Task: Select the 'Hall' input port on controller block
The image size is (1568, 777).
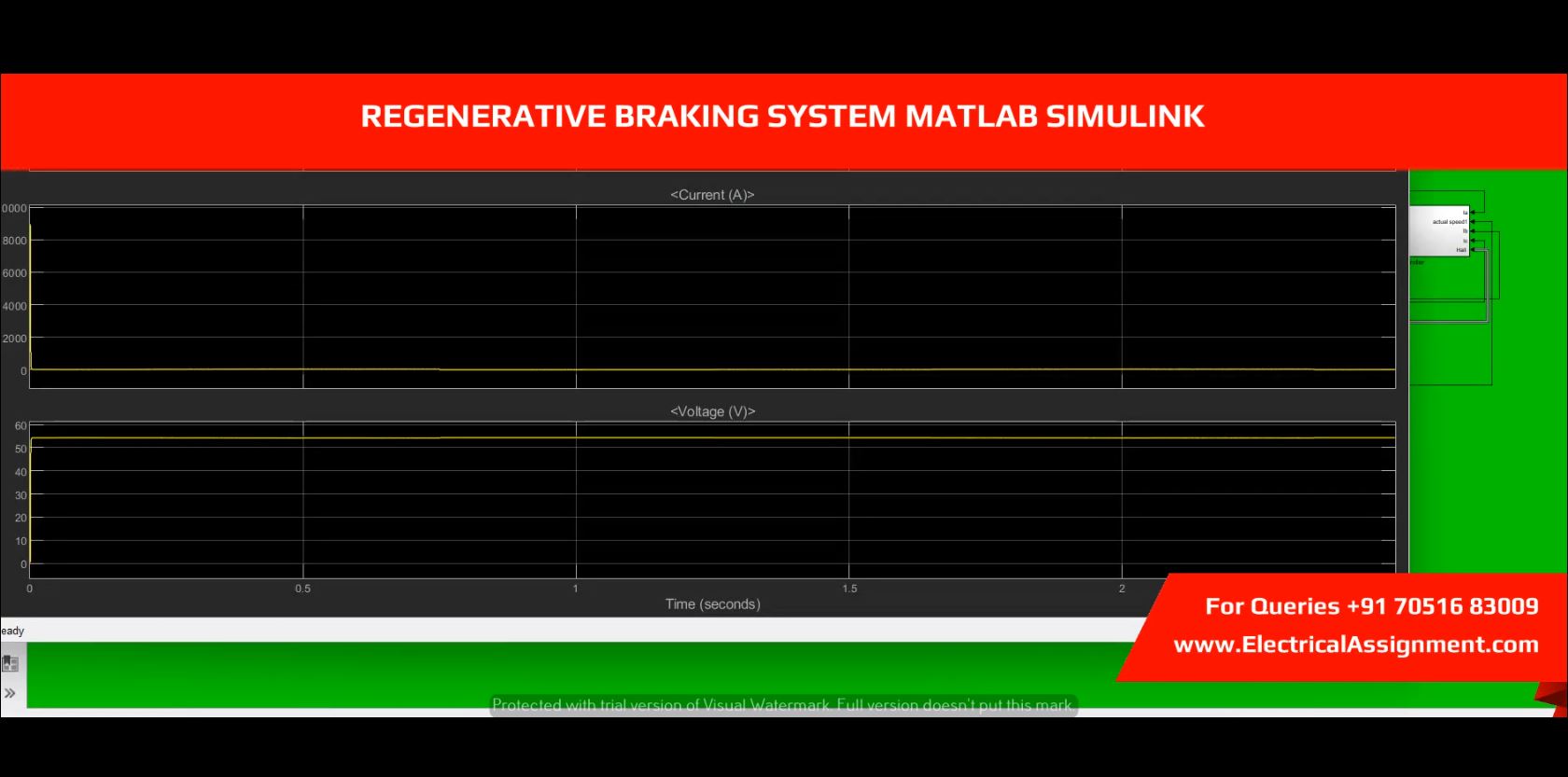Action: (x=1462, y=250)
